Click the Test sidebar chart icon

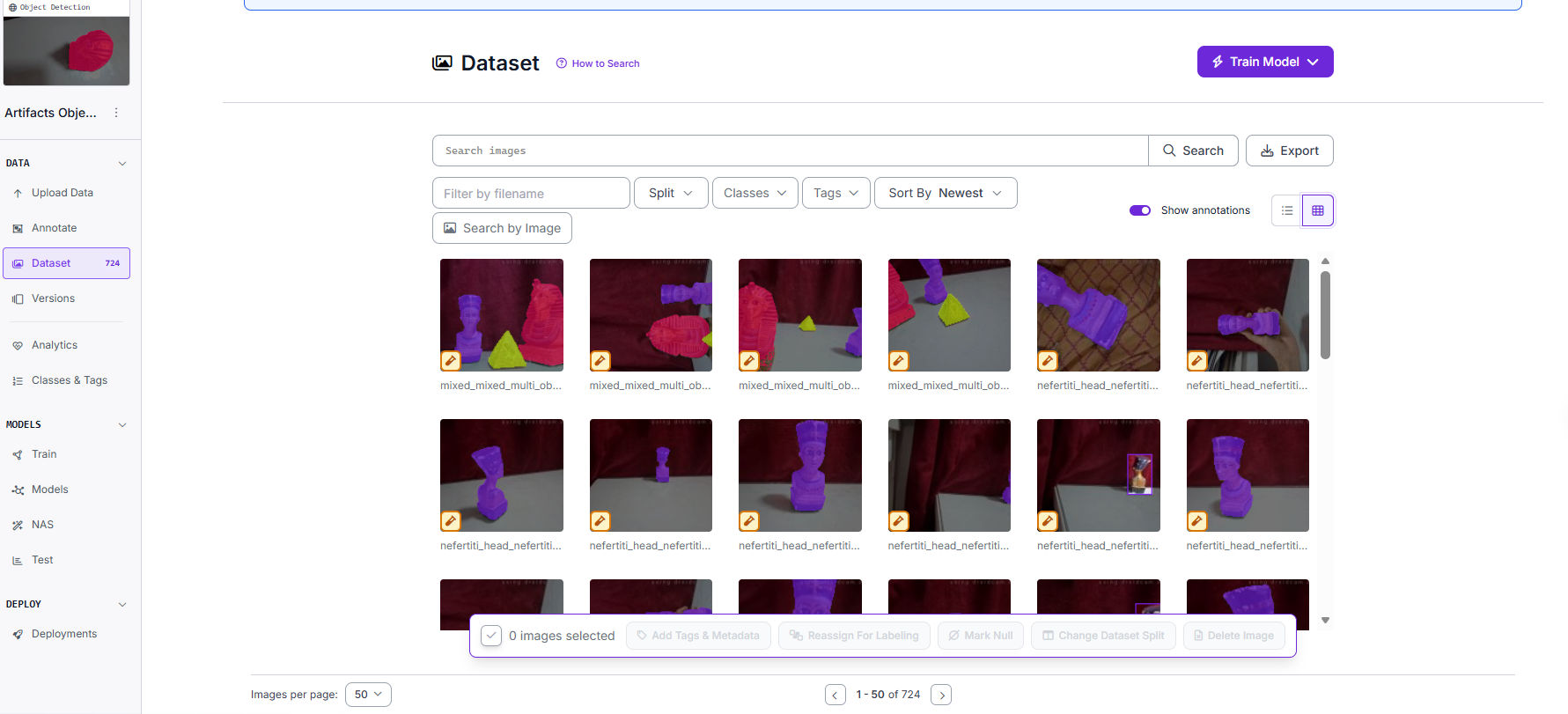[x=18, y=560]
